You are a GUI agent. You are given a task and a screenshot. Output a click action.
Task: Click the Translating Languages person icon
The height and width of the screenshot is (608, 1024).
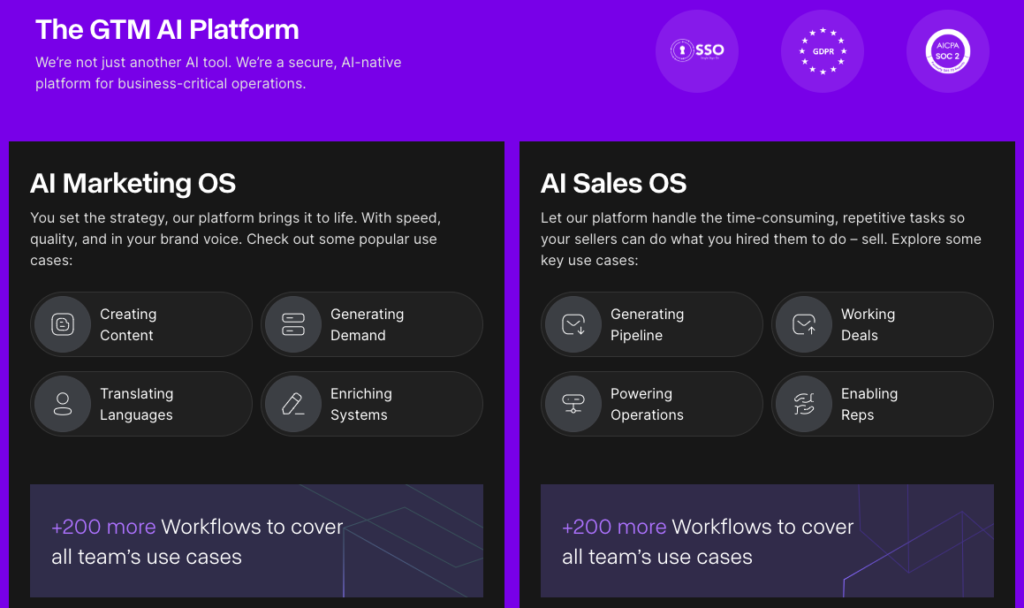click(62, 404)
